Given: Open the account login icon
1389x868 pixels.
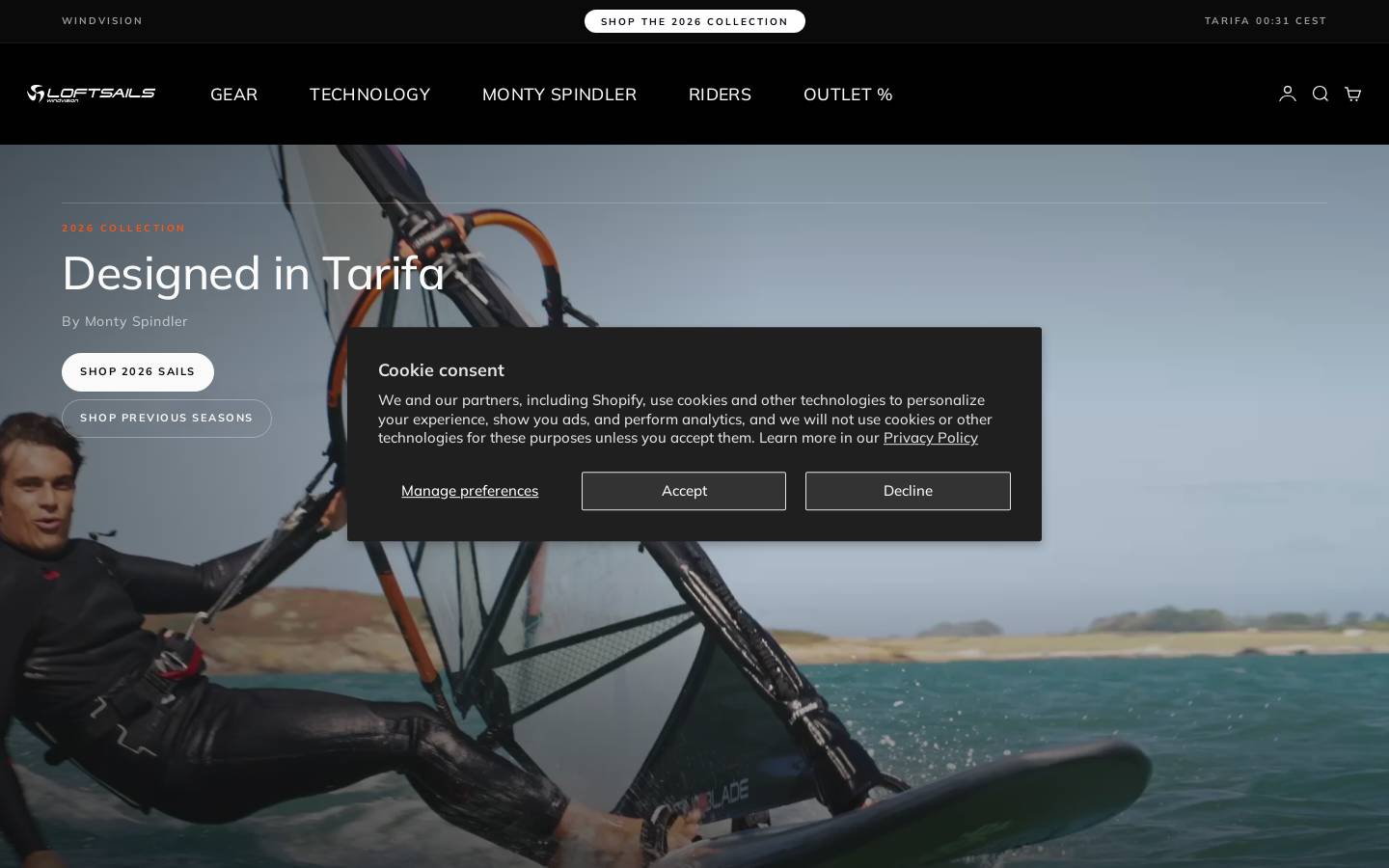Looking at the screenshot, I should [x=1288, y=94].
